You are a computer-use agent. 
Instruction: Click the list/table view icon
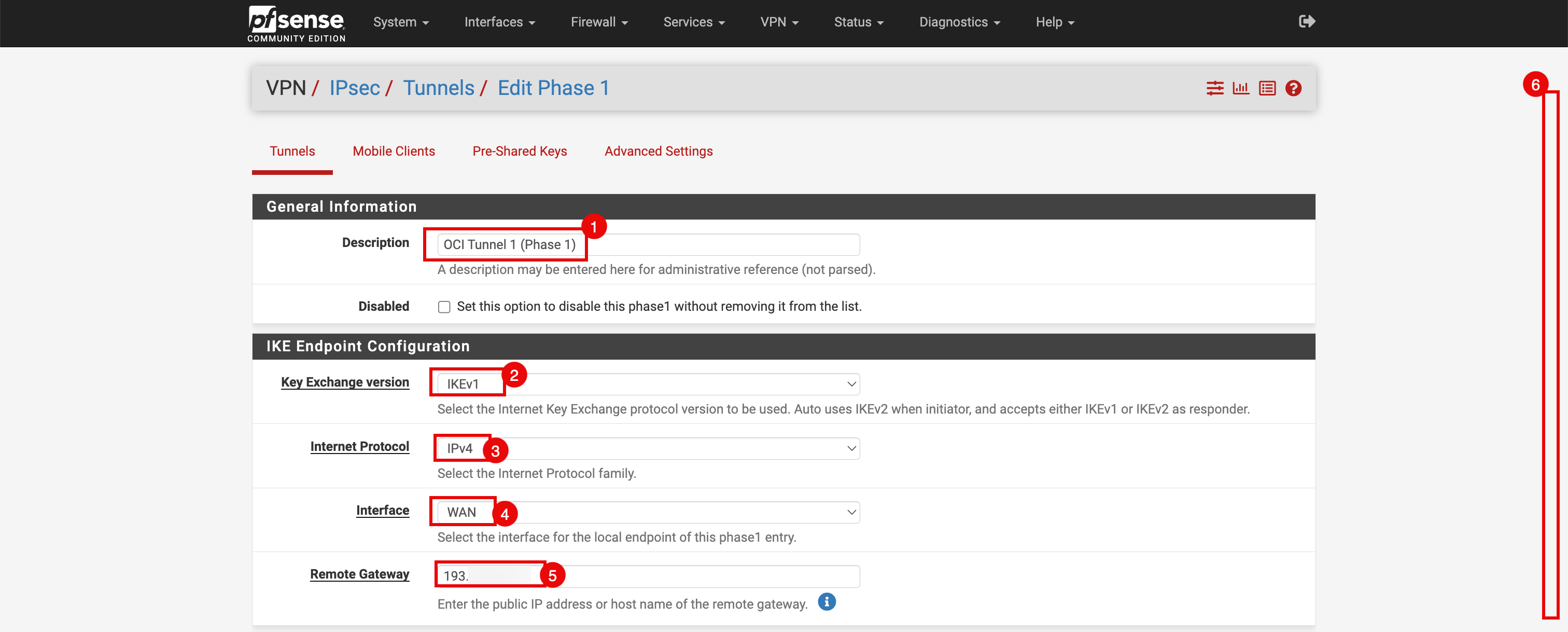(1269, 88)
